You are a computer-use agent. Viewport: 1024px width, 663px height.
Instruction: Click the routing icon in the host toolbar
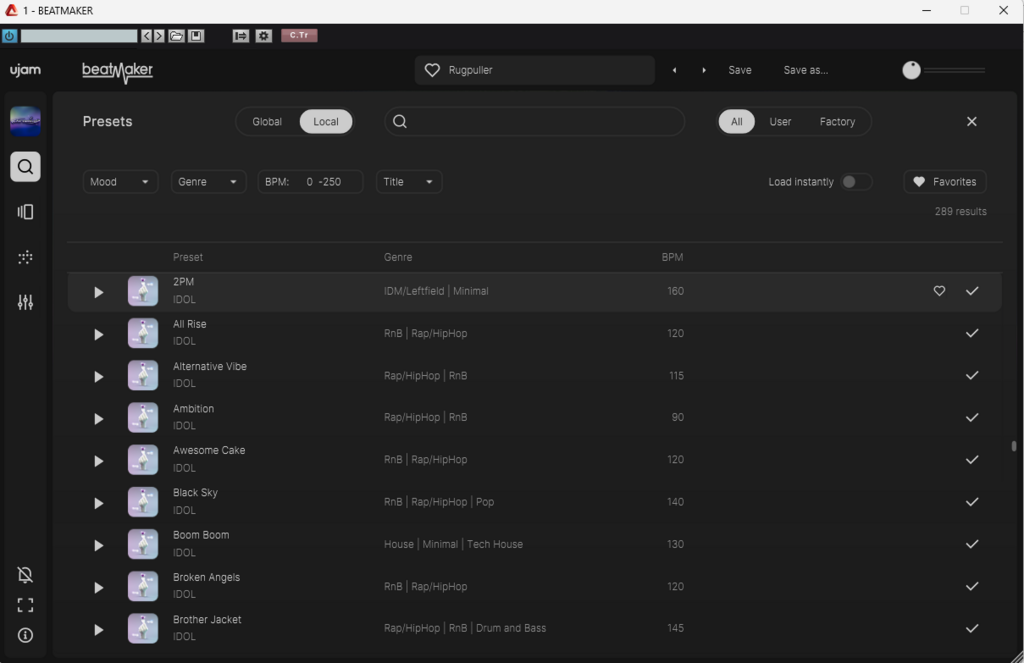241,36
